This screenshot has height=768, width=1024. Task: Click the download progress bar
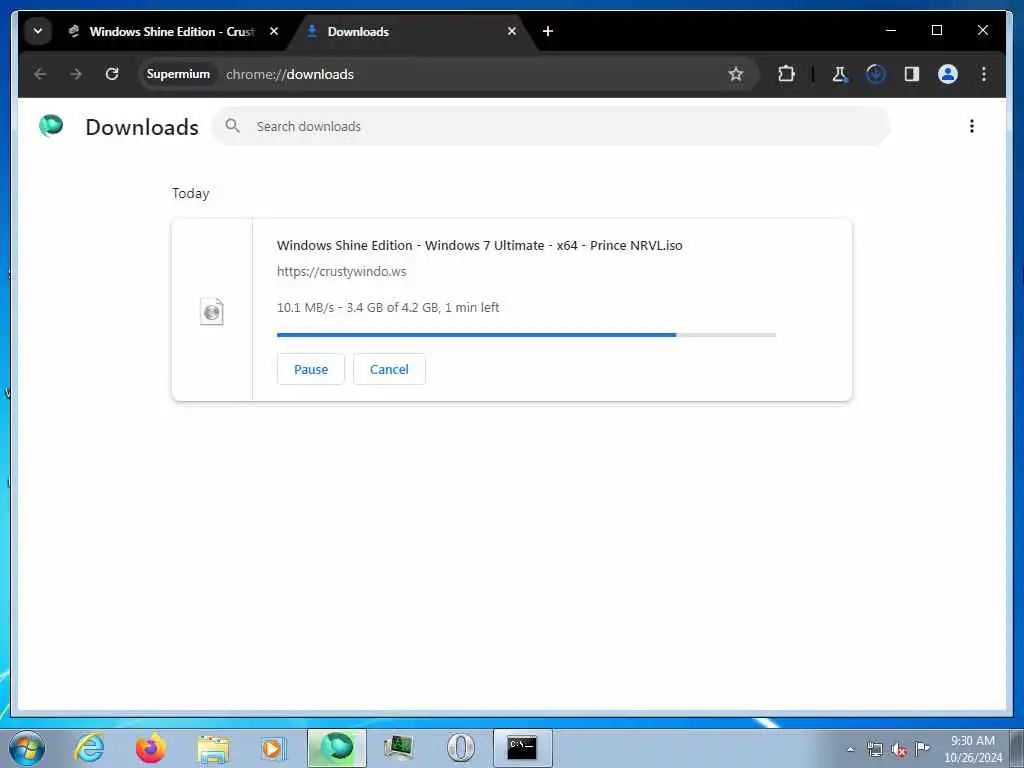(526, 335)
